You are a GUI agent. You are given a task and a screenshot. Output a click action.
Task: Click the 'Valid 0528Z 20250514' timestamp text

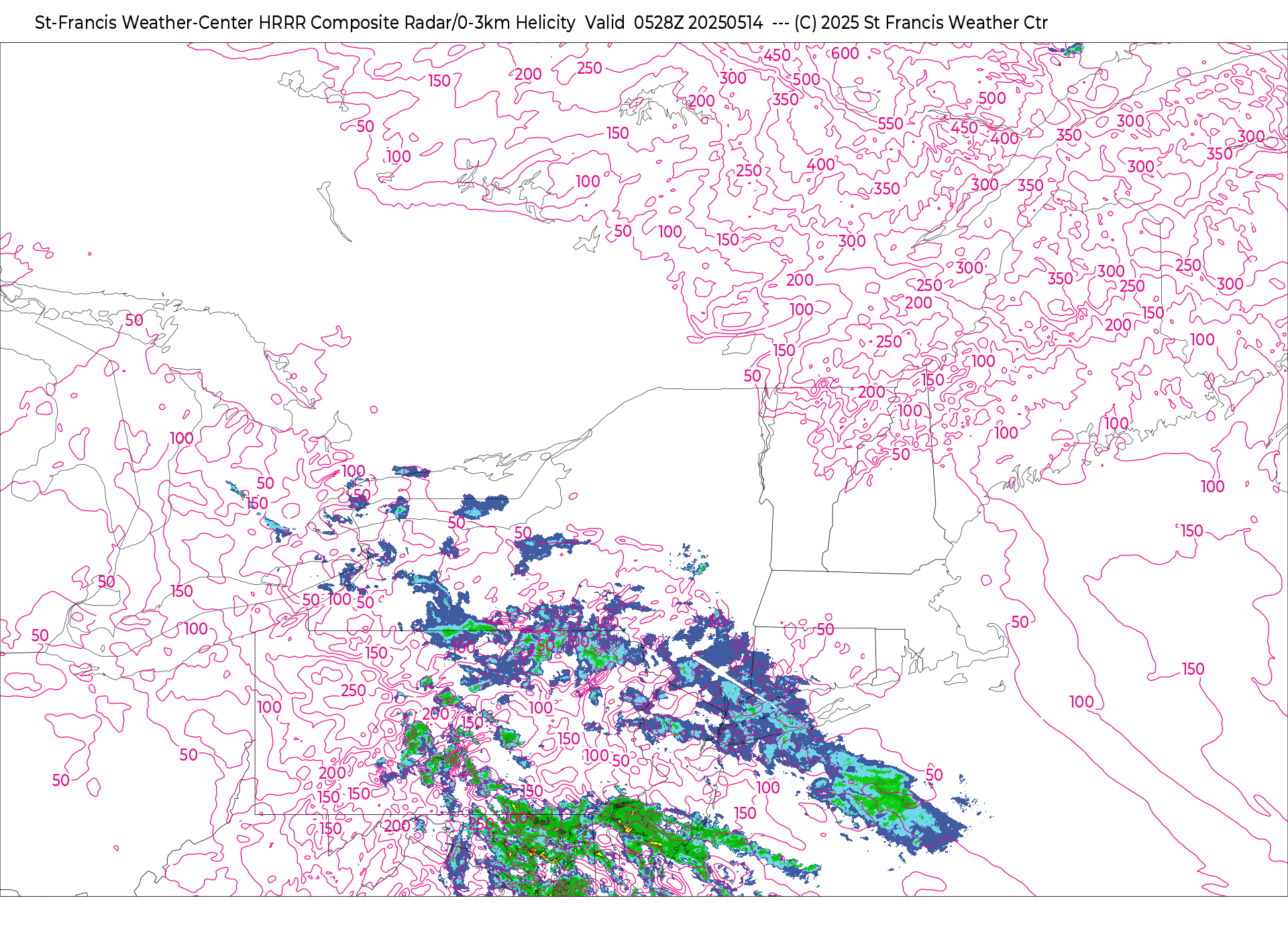pos(674,23)
